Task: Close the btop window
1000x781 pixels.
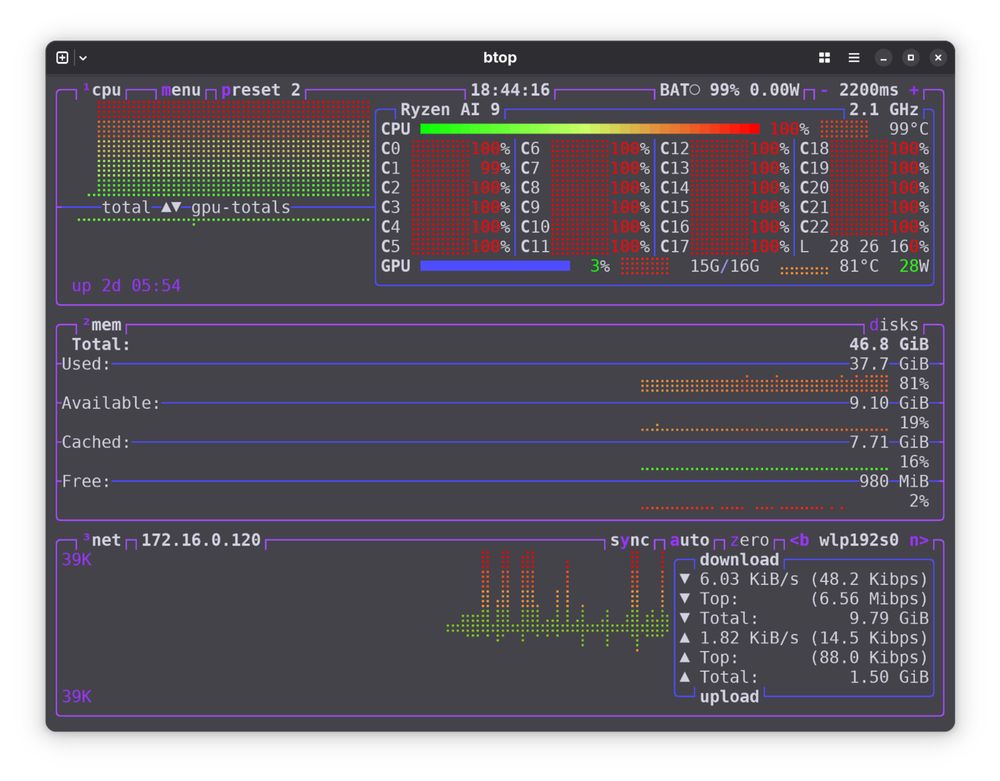Action: click(938, 58)
